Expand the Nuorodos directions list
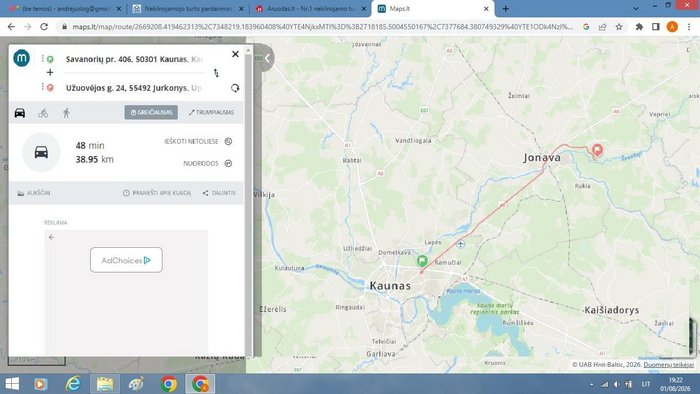The image size is (700, 394). click(x=208, y=163)
